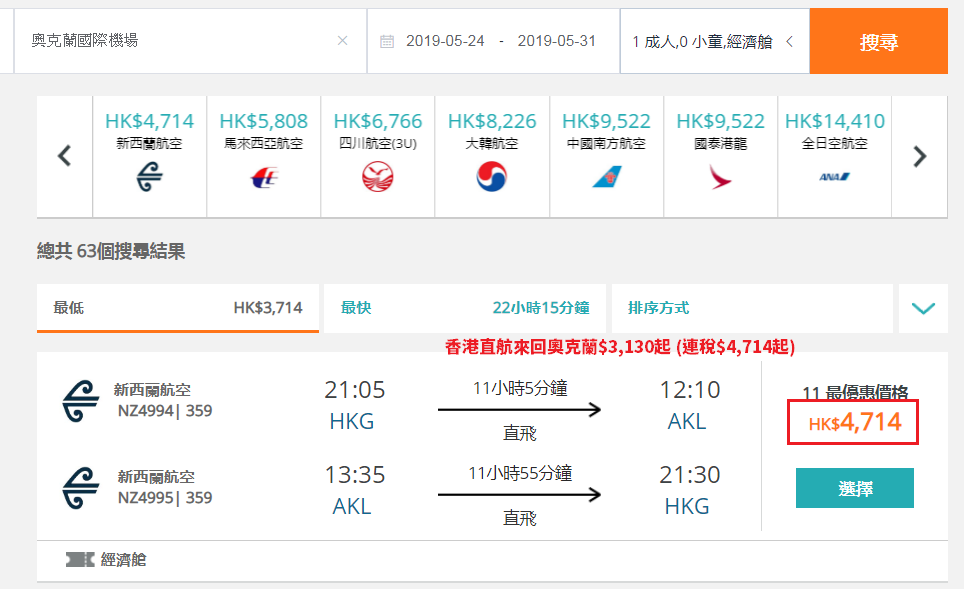Click the 總共 63個搜尋結果 heading
The height and width of the screenshot is (589, 964).
pos(111,251)
